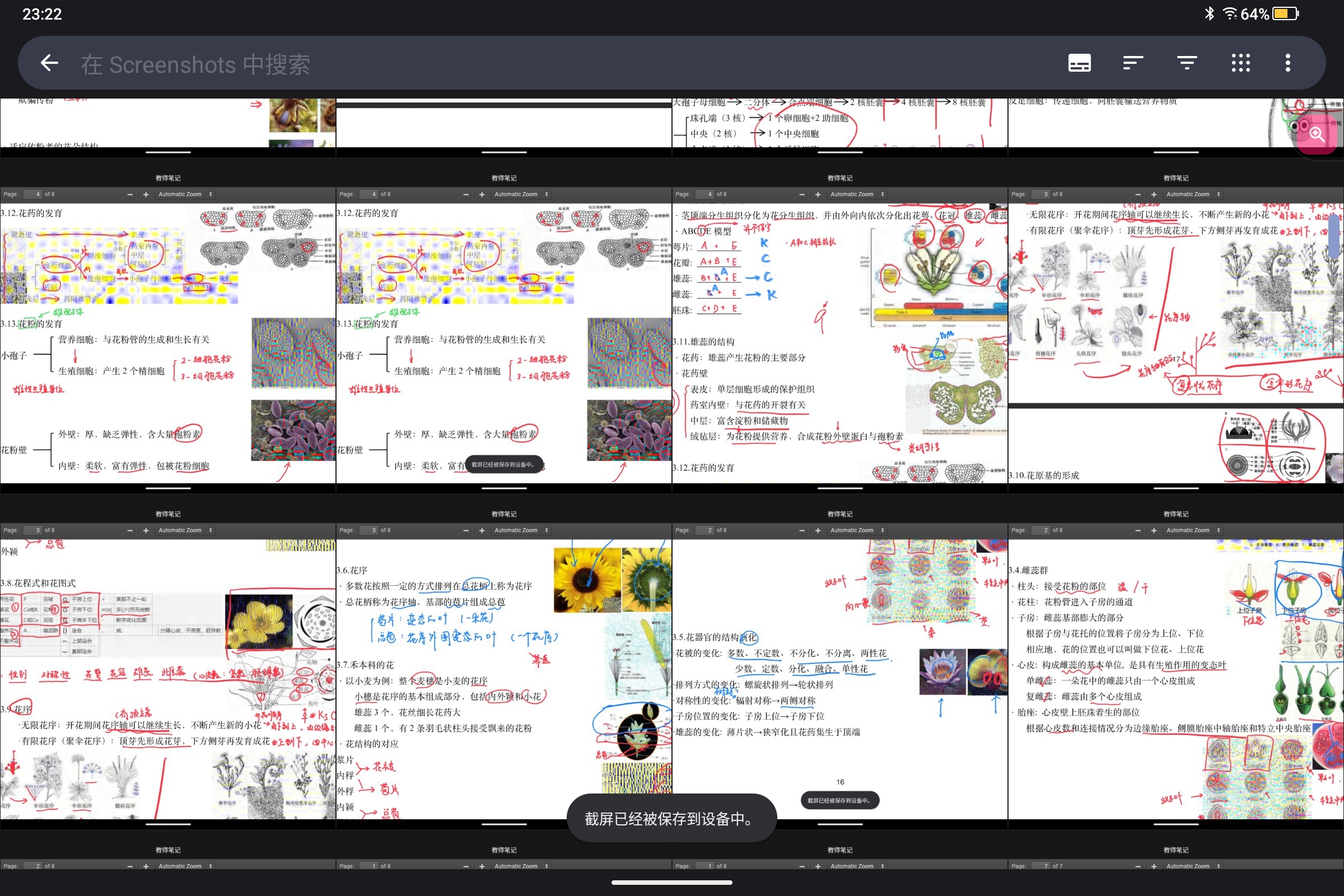1344x896 pixels.
Task: Tap the gesture navigation pill at the bottom
Action: coord(671,883)
